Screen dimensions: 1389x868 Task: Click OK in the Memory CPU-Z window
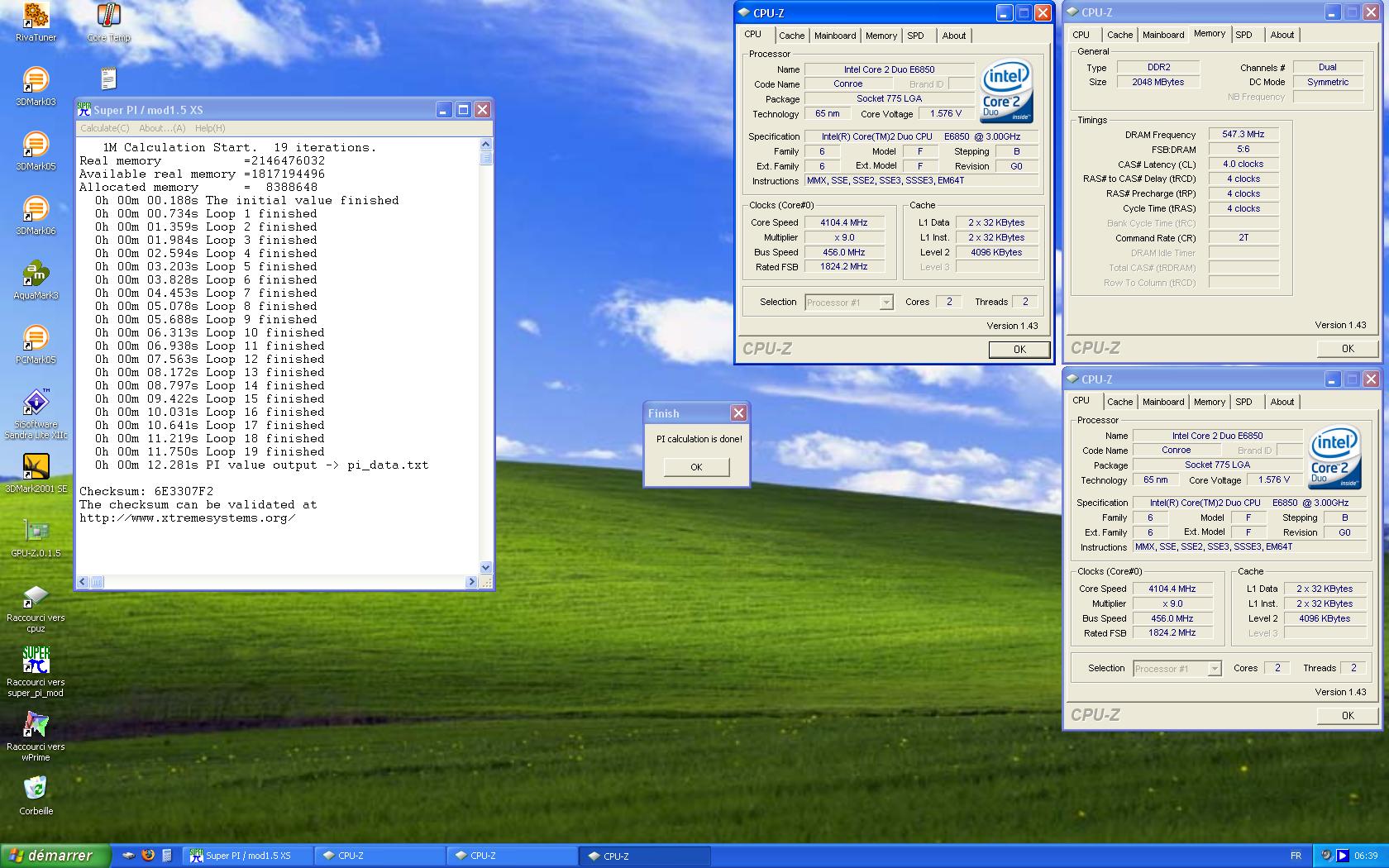(x=1348, y=349)
